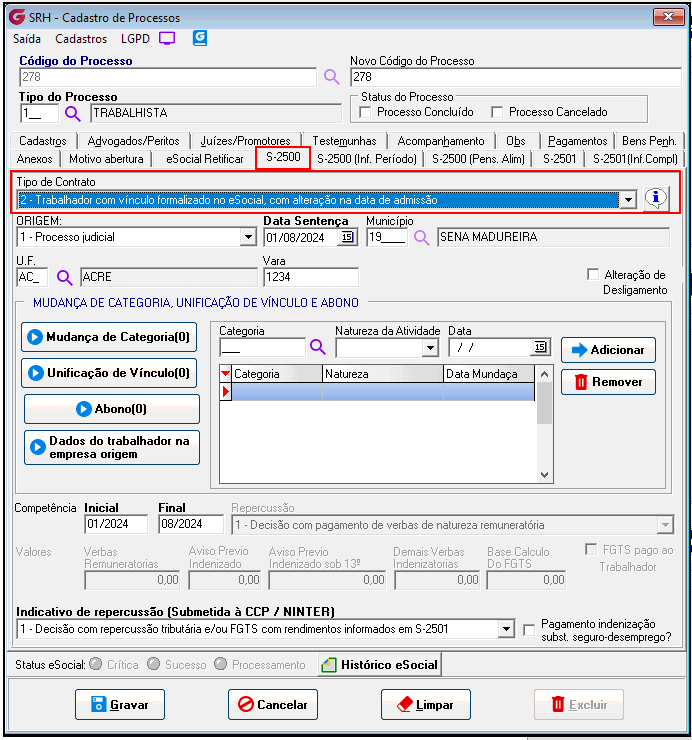Image resolution: width=692 pixels, height=740 pixels.
Task: Click scroll down arrow in category grid
Action: point(544,475)
